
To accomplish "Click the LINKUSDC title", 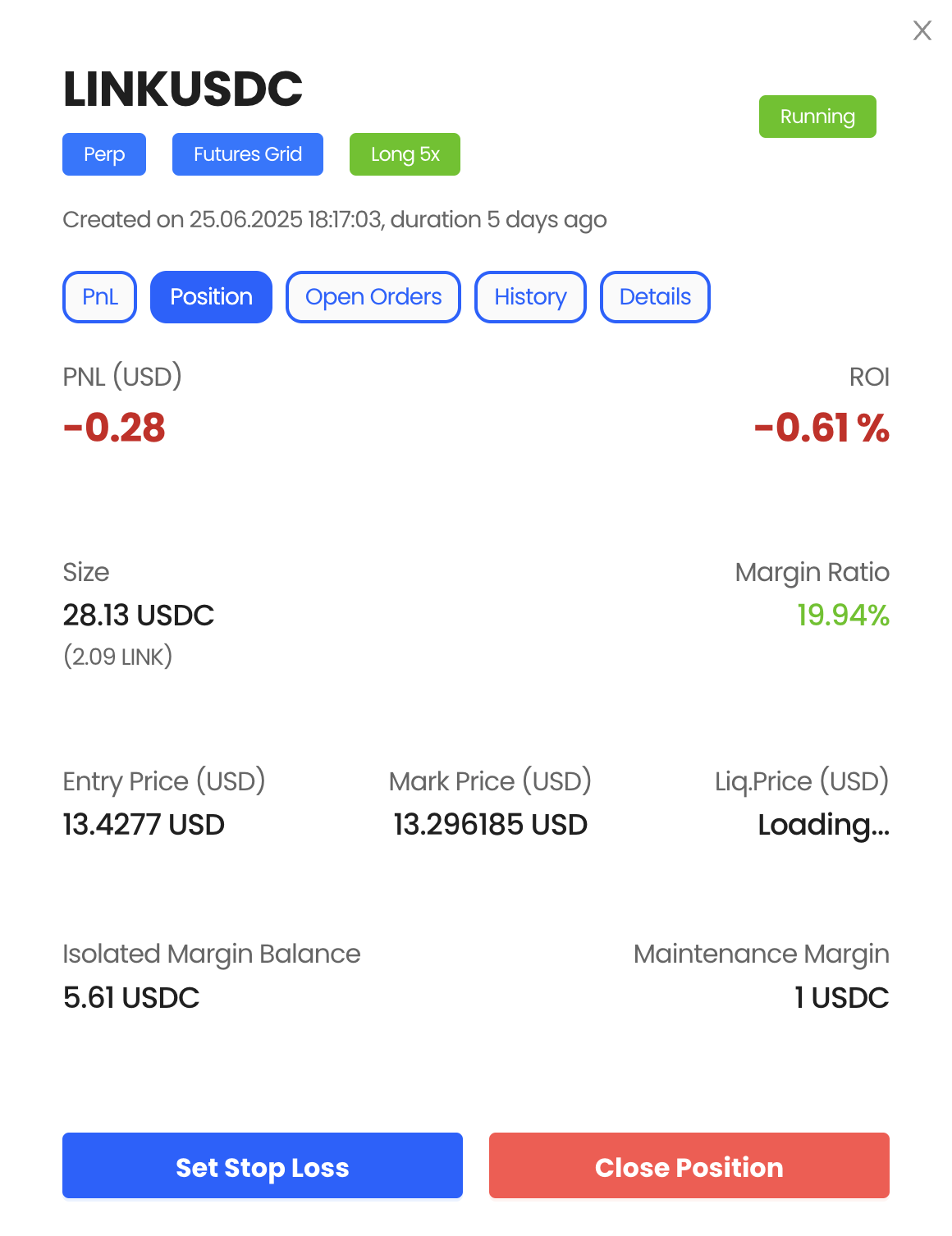I will [183, 89].
